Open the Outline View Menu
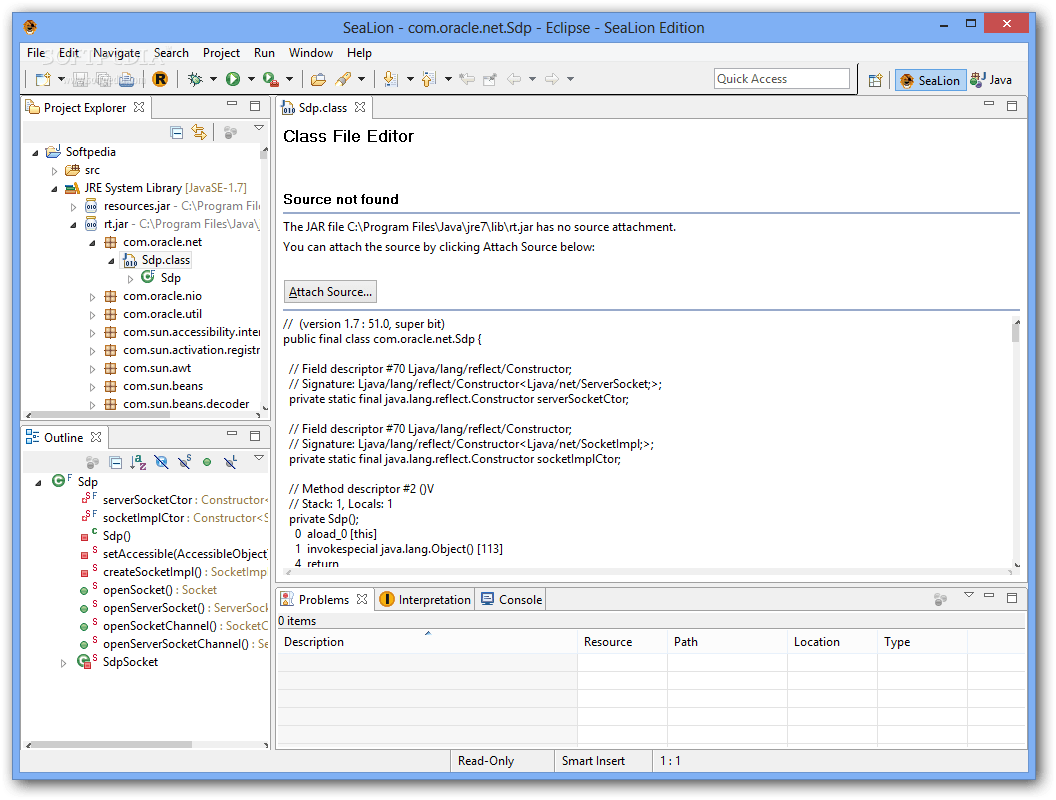The width and height of the screenshot is (1056, 800). pos(259,458)
